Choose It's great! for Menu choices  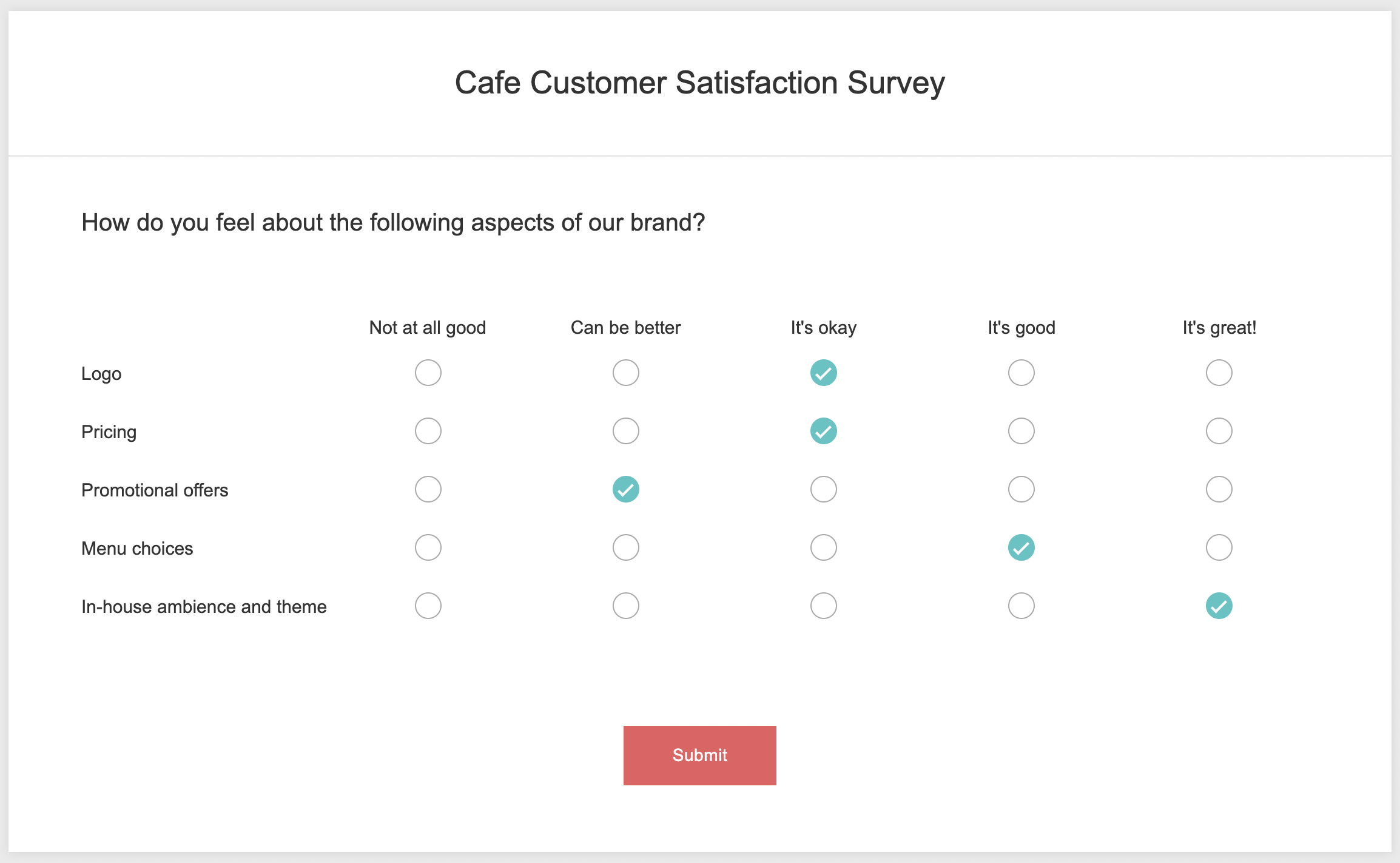(1219, 547)
